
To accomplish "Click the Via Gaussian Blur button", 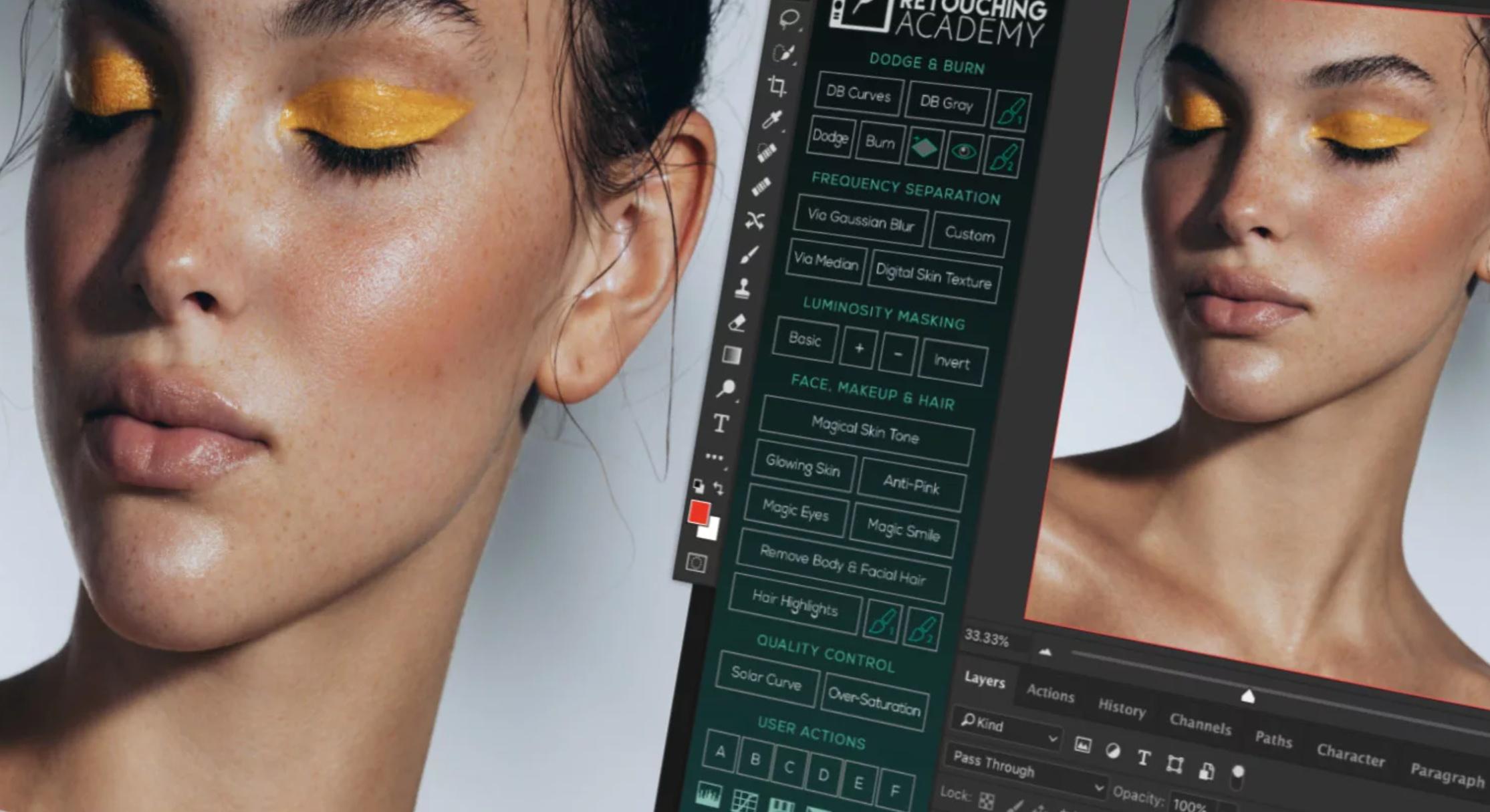I will point(860,221).
